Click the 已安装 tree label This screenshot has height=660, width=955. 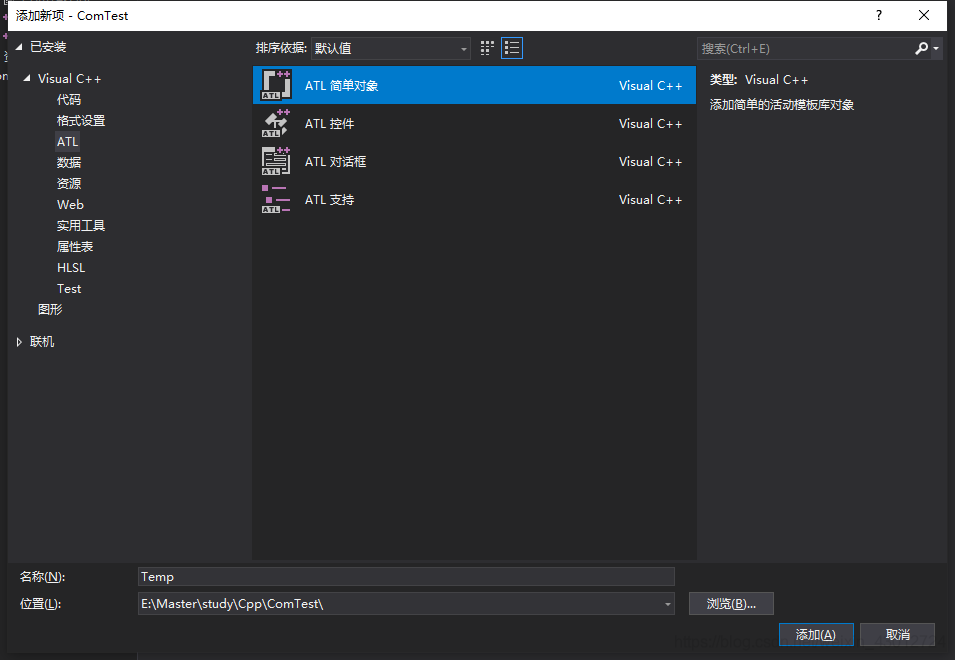pos(48,47)
